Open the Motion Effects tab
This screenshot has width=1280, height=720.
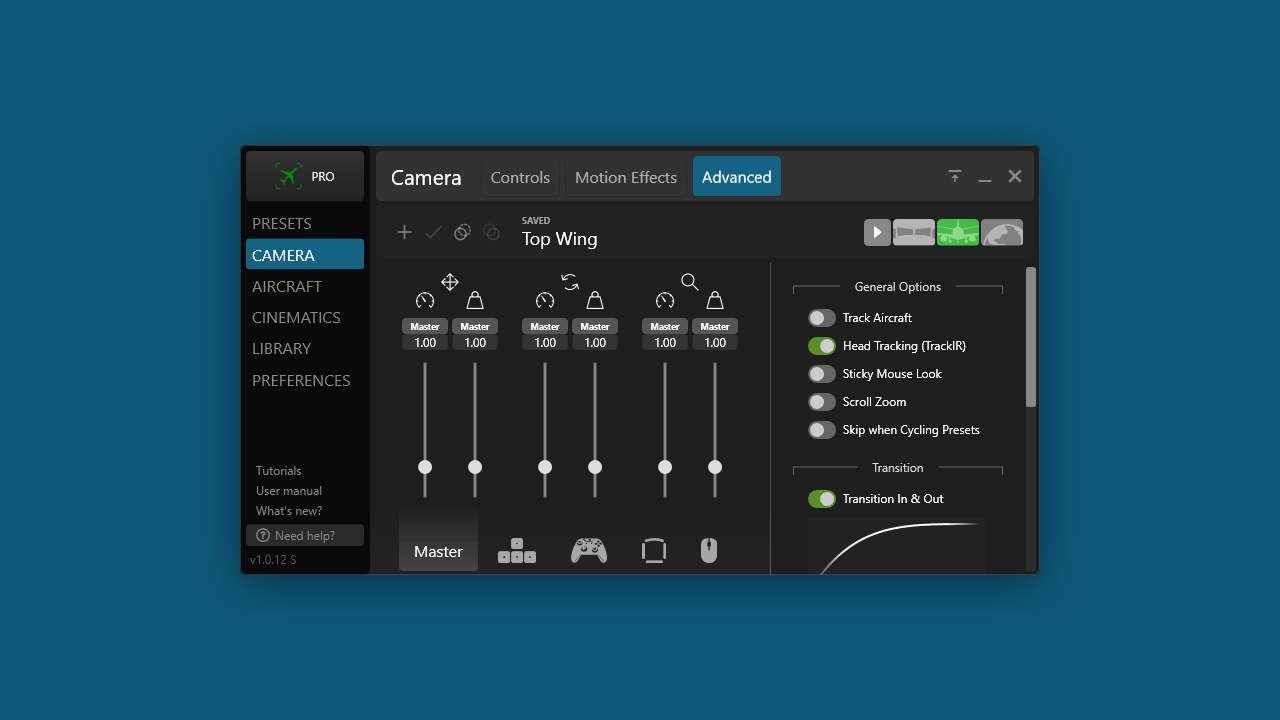point(626,177)
